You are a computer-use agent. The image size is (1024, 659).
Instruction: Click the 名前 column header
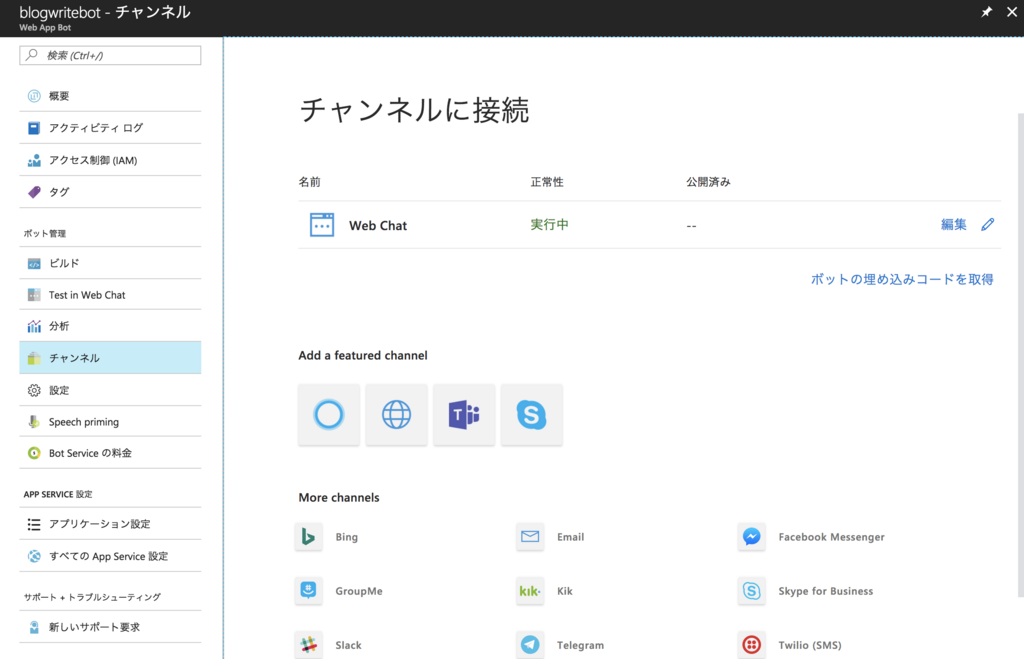click(310, 182)
